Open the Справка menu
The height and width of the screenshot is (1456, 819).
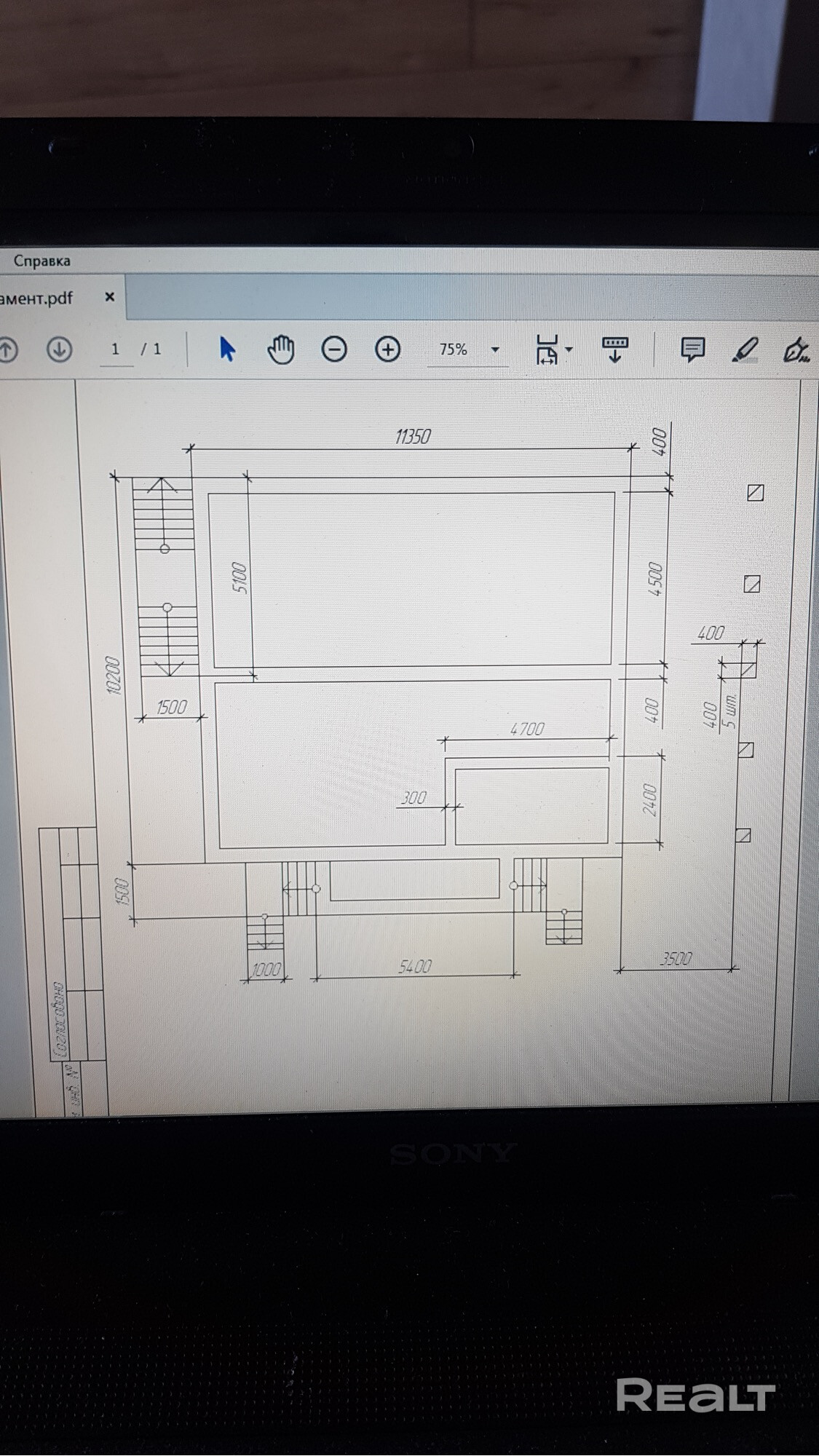(41, 261)
